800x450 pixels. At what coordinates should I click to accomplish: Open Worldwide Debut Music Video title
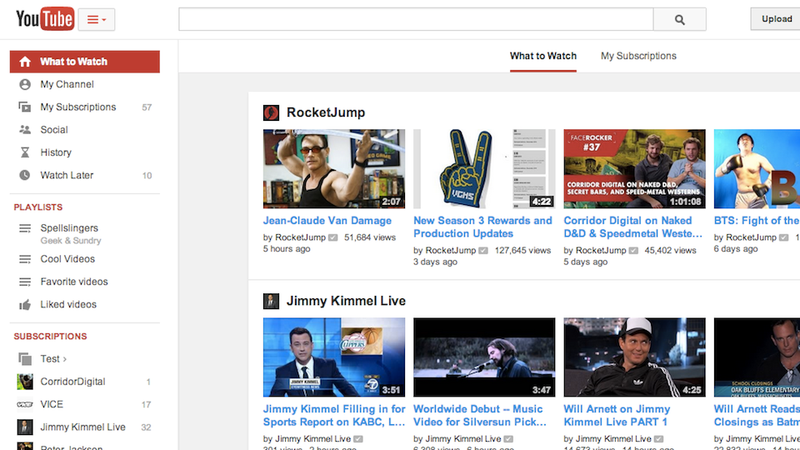[x=480, y=415]
